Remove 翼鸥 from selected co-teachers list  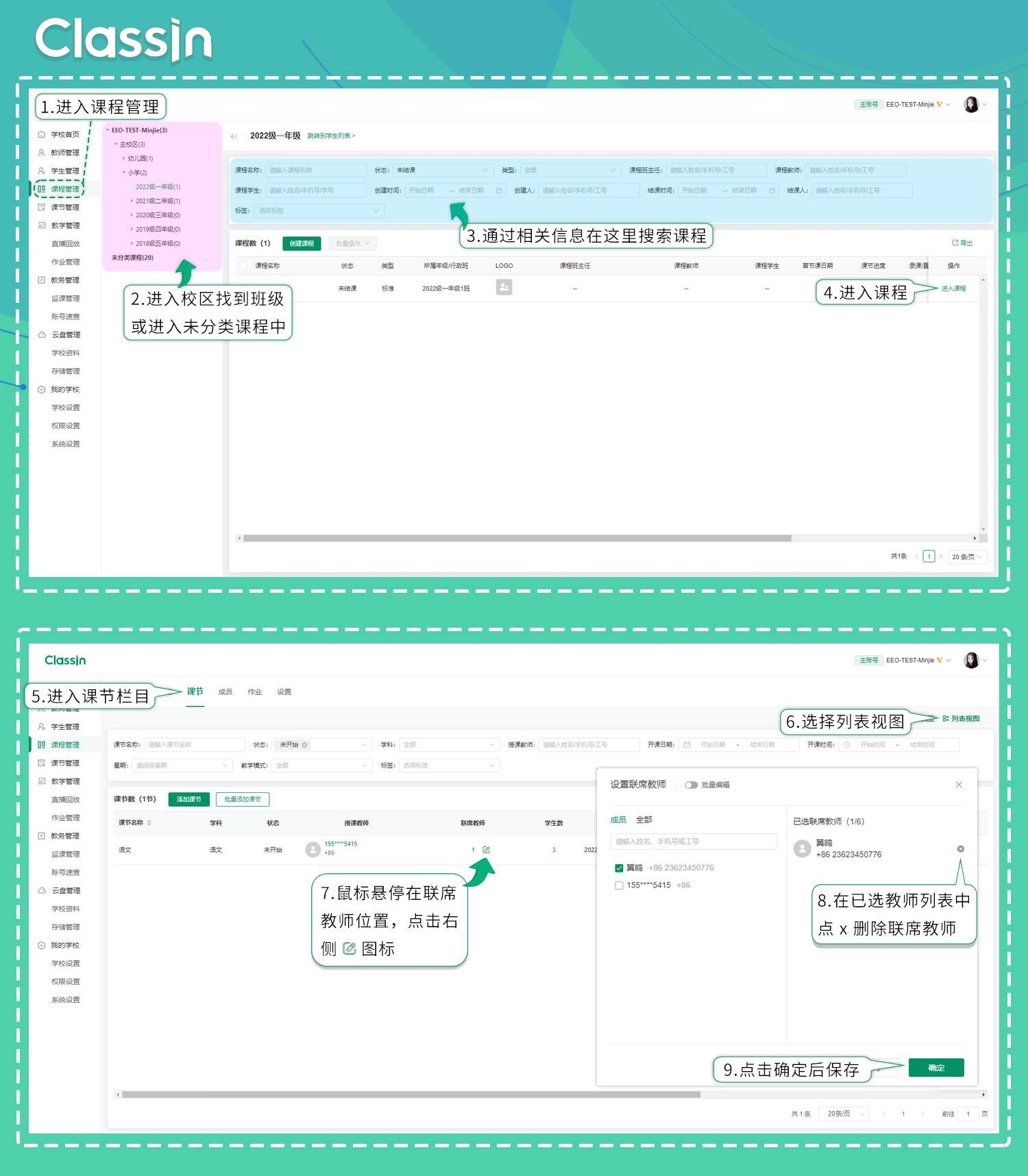(x=960, y=849)
